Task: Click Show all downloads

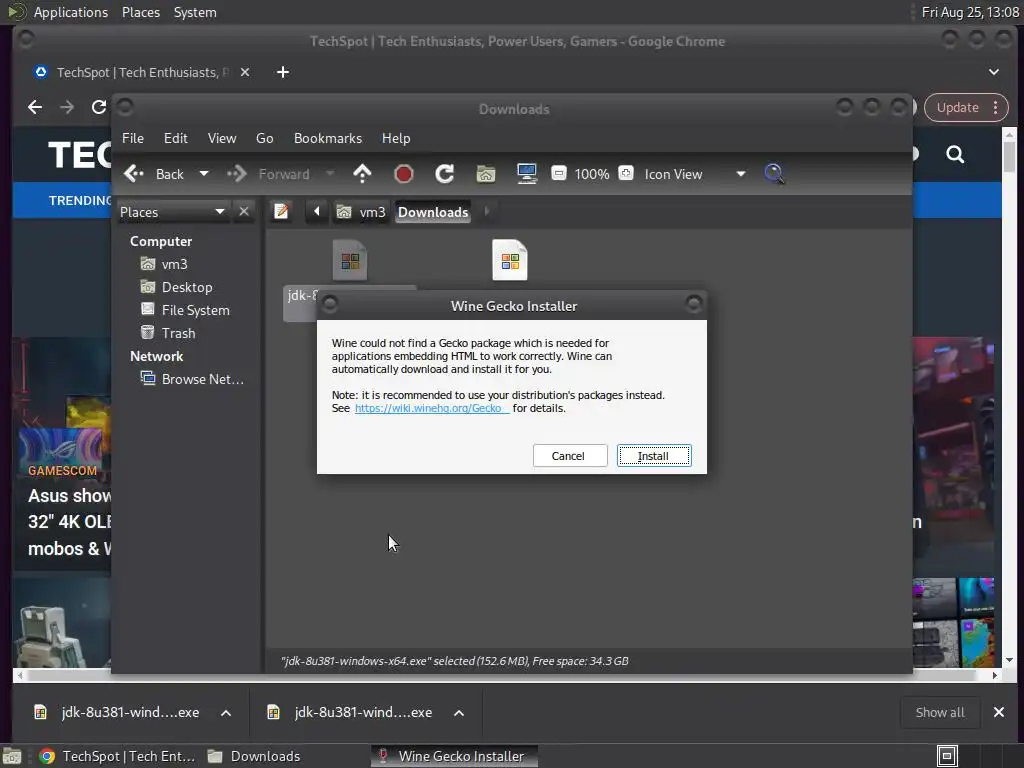Action: pos(940,712)
